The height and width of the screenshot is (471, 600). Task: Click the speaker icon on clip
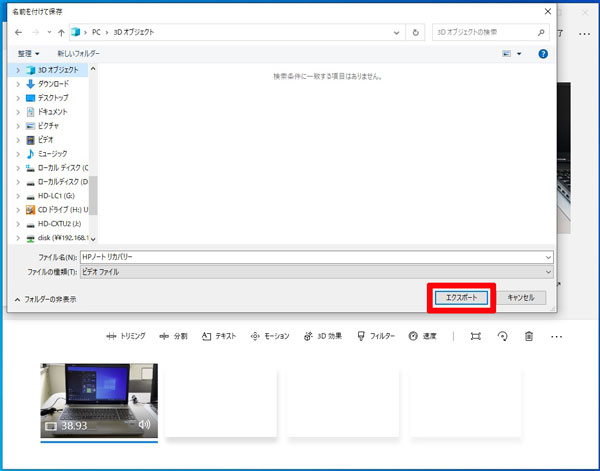pyautogui.click(x=144, y=424)
